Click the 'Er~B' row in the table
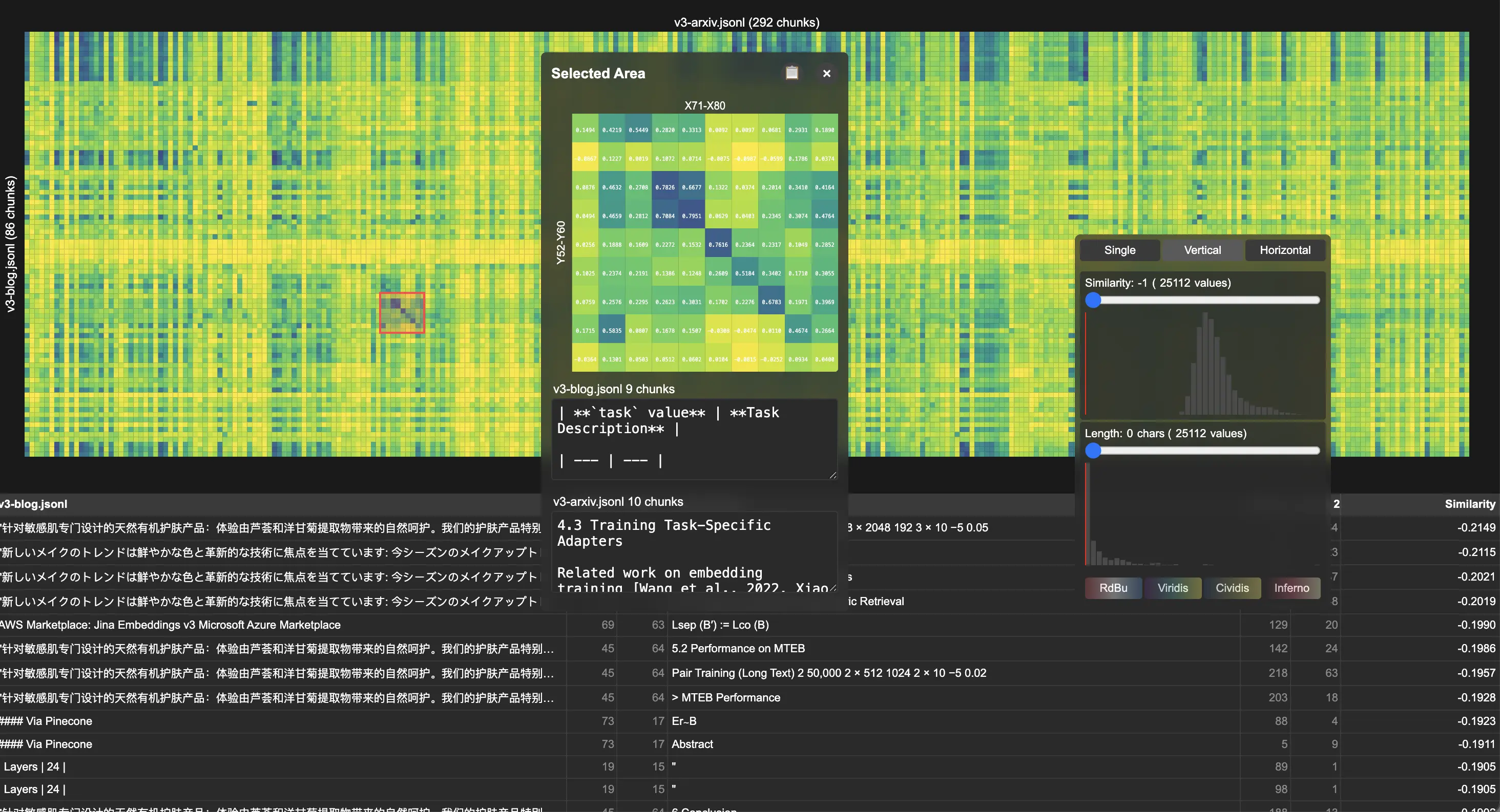Image resolution: width=1500 pixels, height=812 pixels. [683, 721]
